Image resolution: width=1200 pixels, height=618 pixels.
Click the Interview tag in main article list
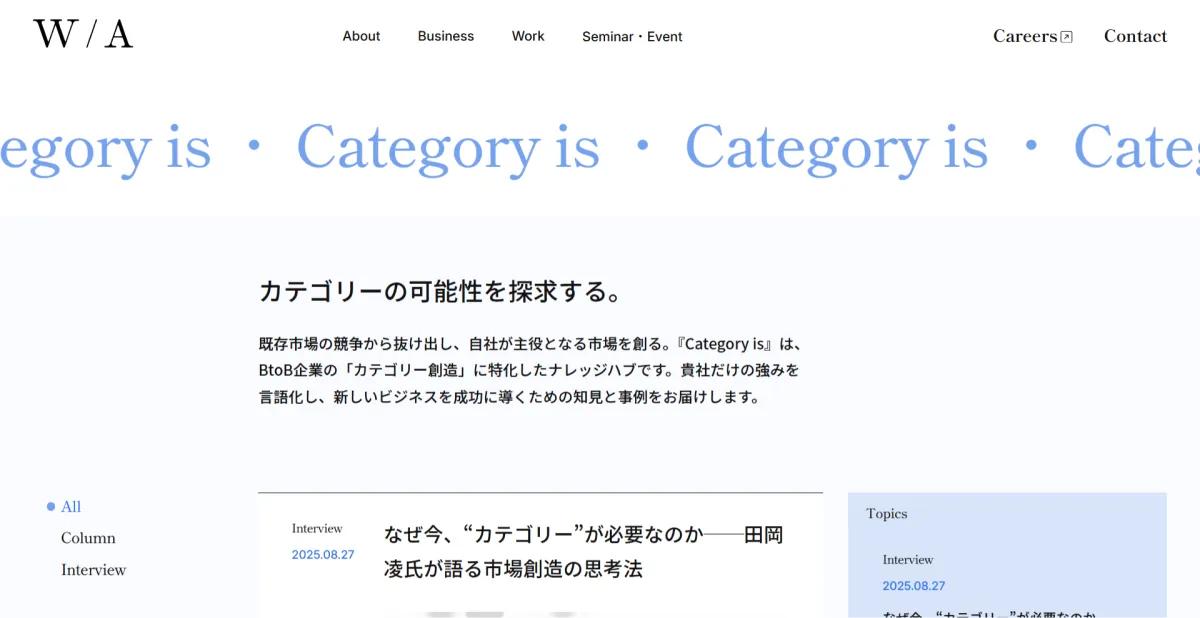pyautogui.click(x=317, y=529)
